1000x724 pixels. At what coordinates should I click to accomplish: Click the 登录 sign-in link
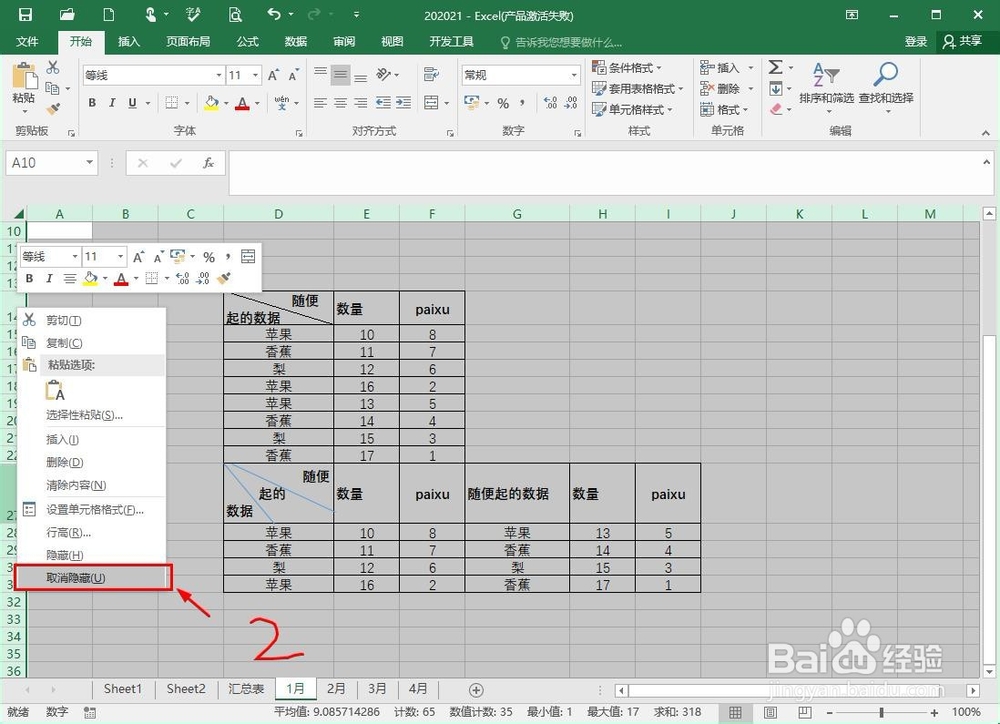pyautogui.click(x=916, y=41)
